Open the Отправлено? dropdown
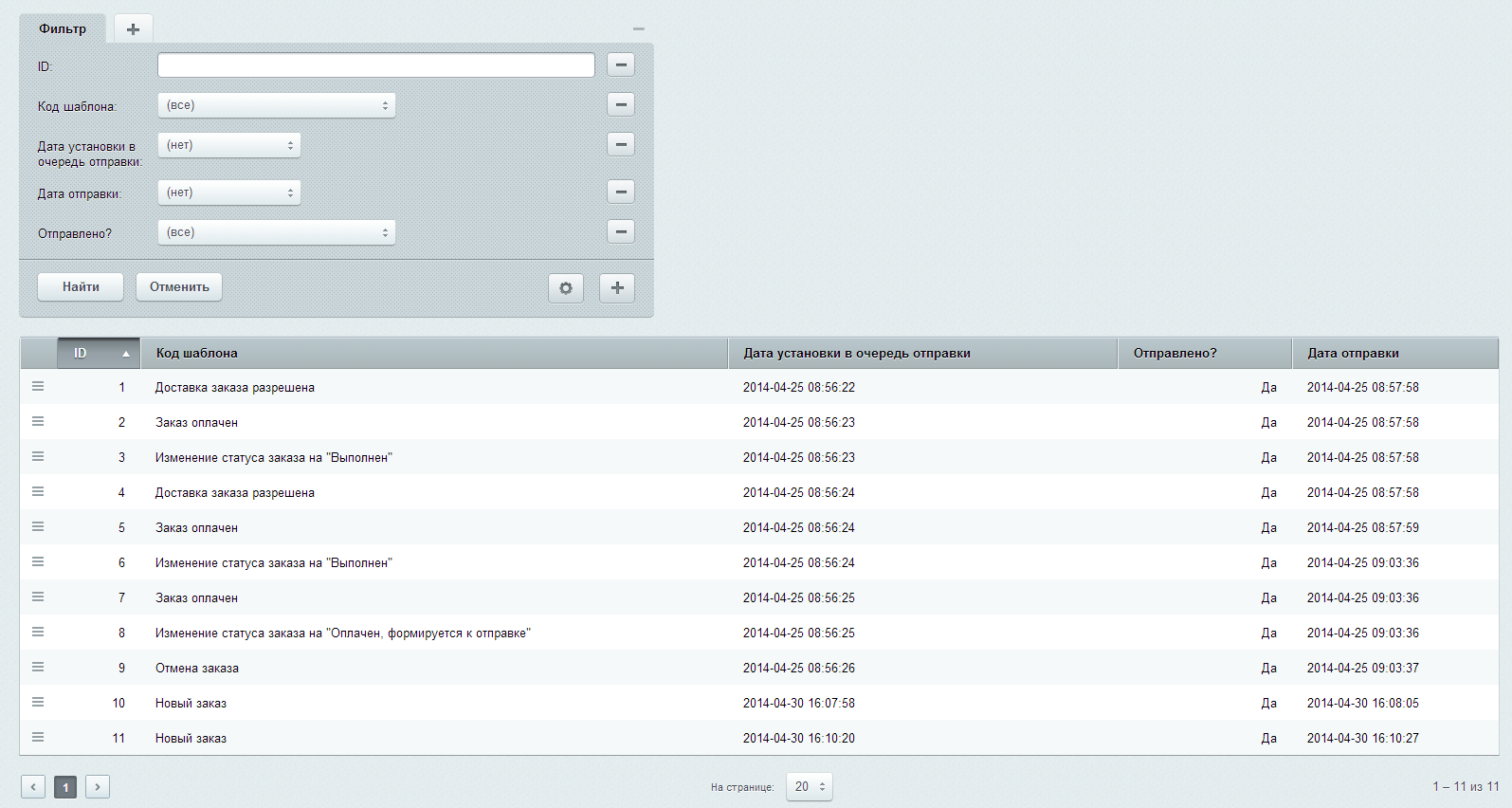 point(276,232)
